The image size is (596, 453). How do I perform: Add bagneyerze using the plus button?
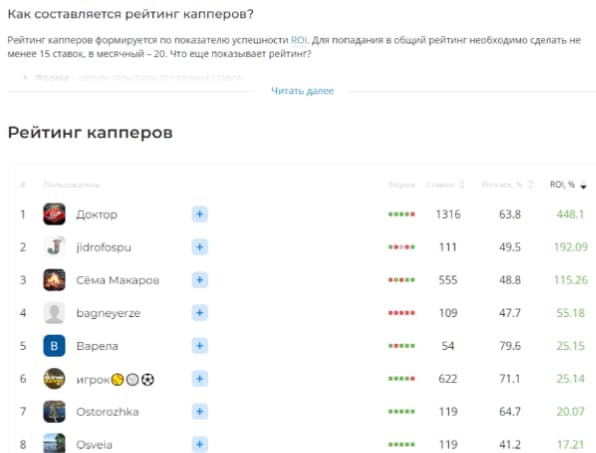click(x=200, y=313)
